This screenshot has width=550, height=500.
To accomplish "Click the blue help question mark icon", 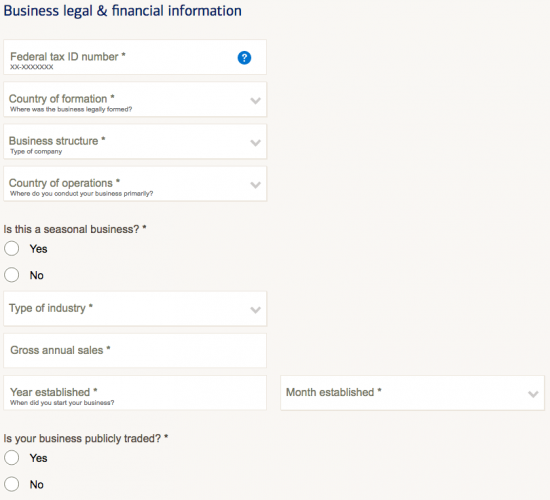I will [x=244, y=58].
